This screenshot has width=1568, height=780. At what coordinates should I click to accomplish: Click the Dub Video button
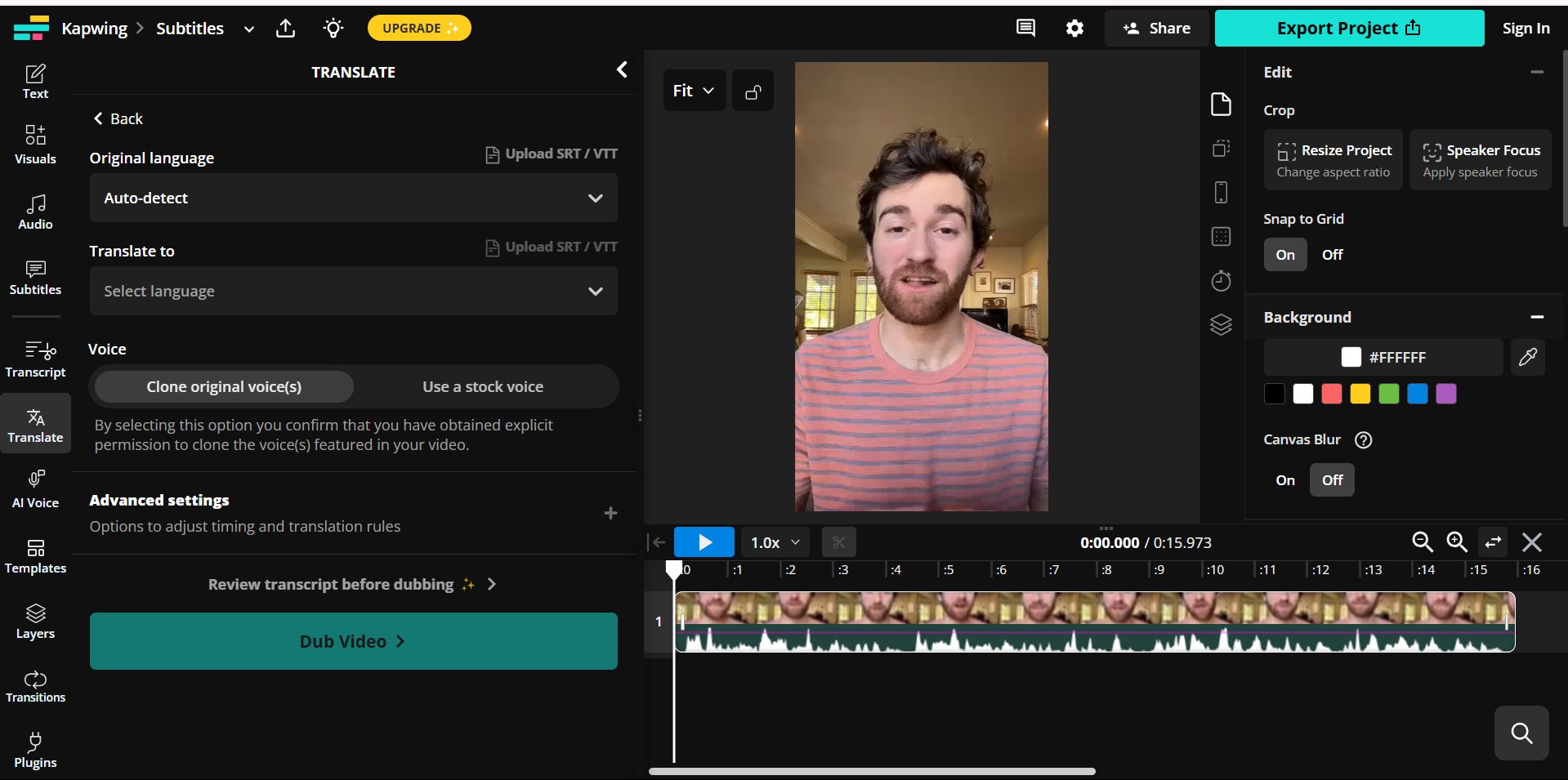click(352, 641)
